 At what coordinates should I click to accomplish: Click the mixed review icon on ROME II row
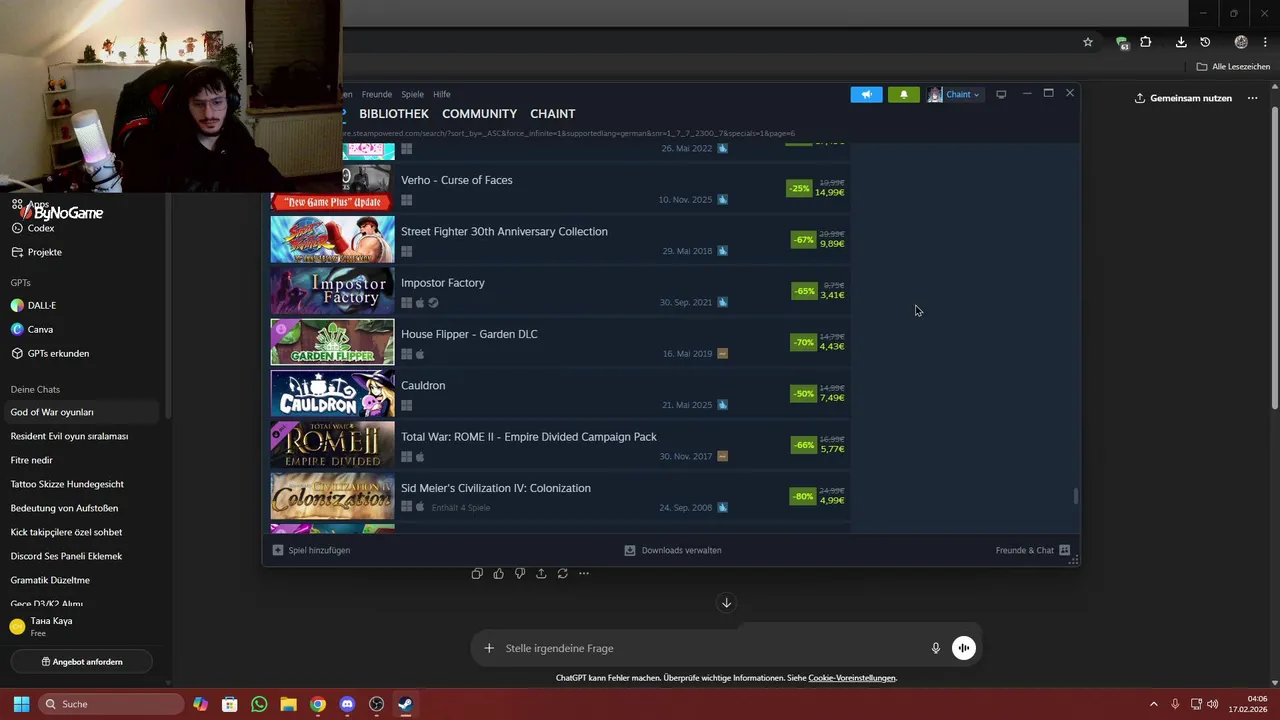click(x=723, y=456)
